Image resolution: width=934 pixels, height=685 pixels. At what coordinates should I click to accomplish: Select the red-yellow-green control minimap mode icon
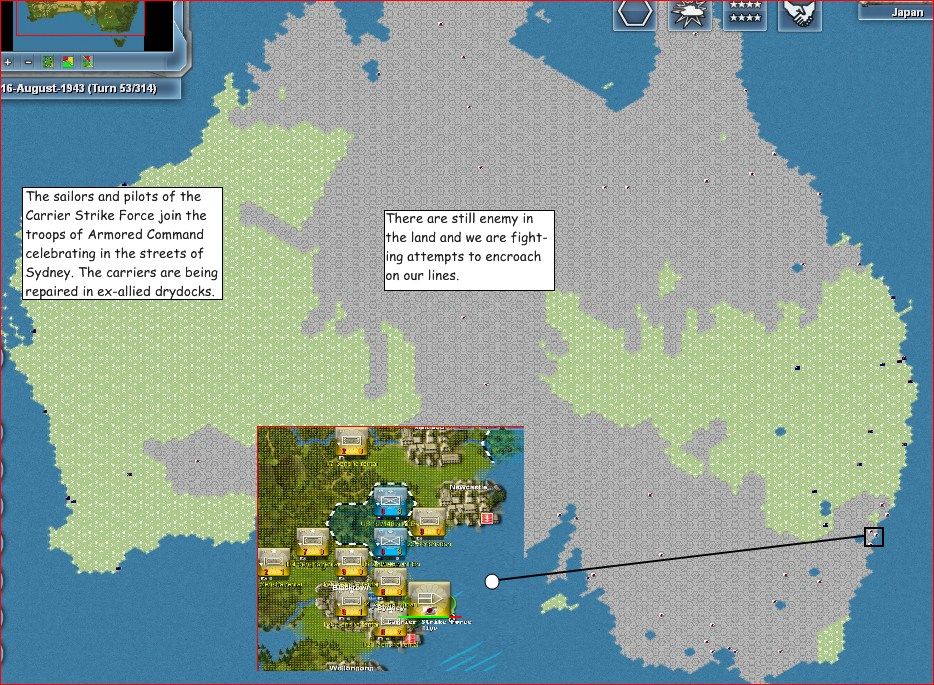pos(68,61)
